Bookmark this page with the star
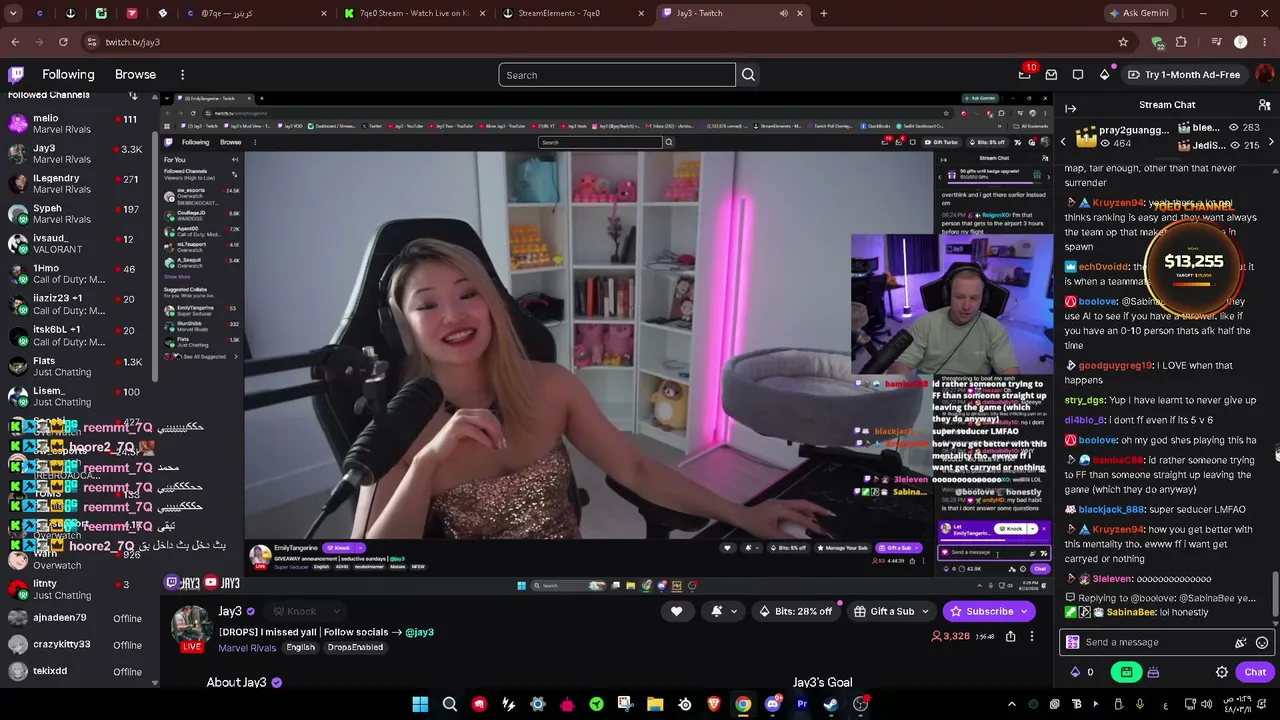The height and width of the screenshot is (720, 1280). tap(1123, 42)
